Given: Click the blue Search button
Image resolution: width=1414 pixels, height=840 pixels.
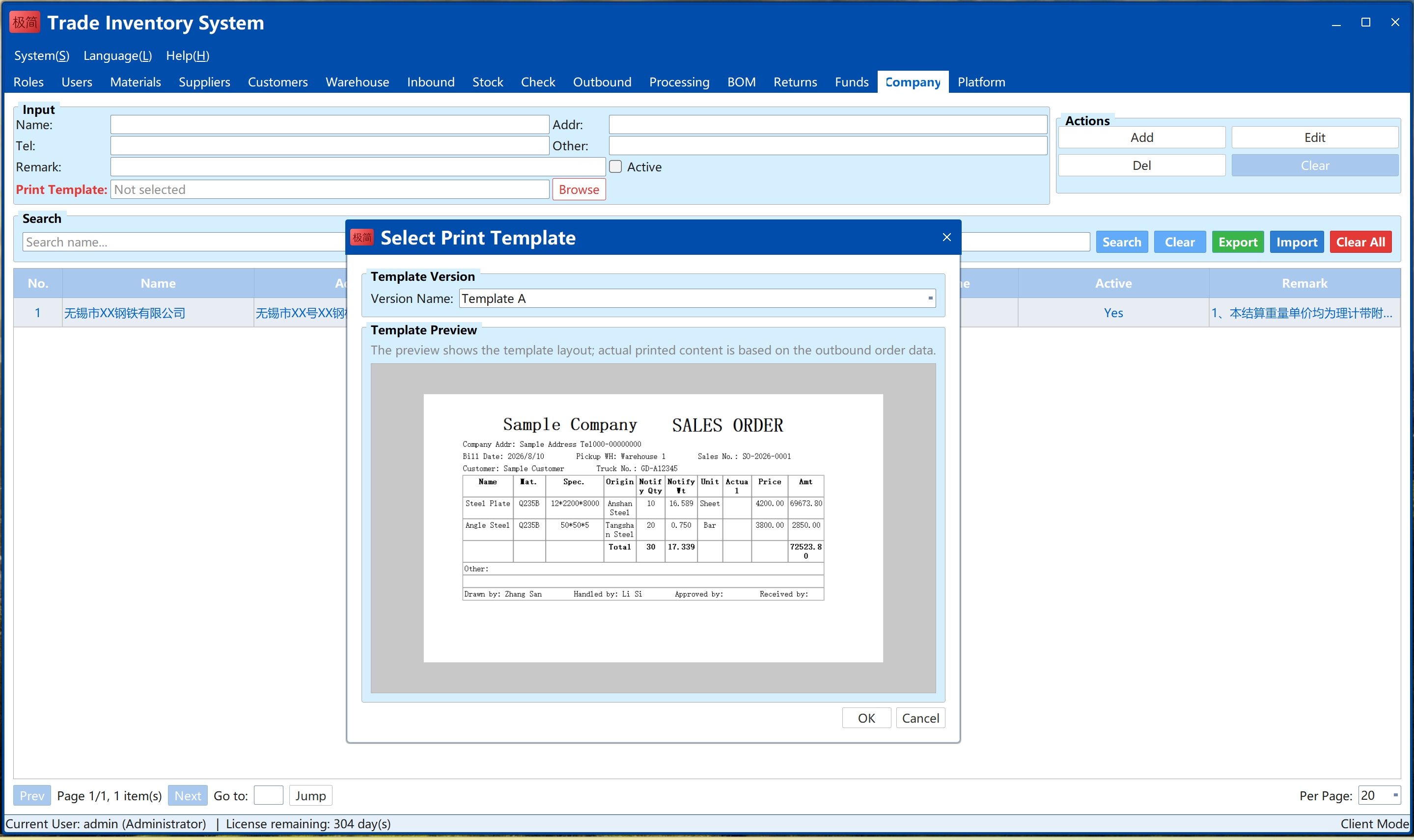Looking at the screenshot, I should coord(1121,242).
